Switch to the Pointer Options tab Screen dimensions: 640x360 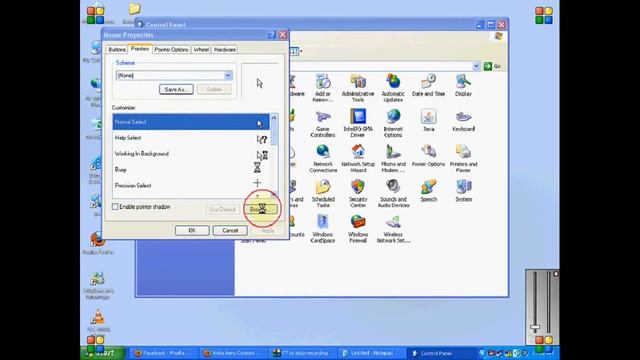tap(171, 49)
